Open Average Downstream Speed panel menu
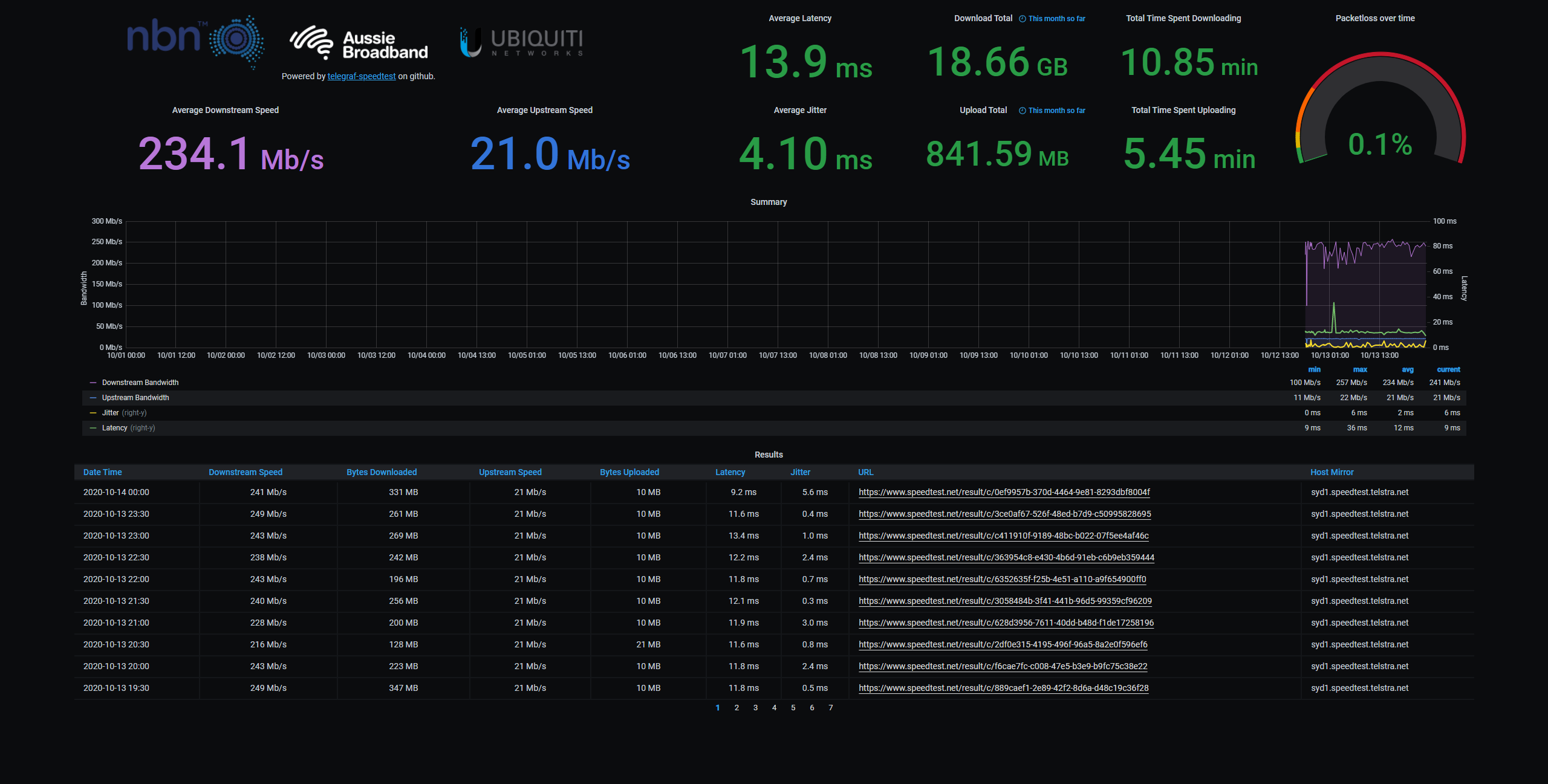 coord(226,110)
